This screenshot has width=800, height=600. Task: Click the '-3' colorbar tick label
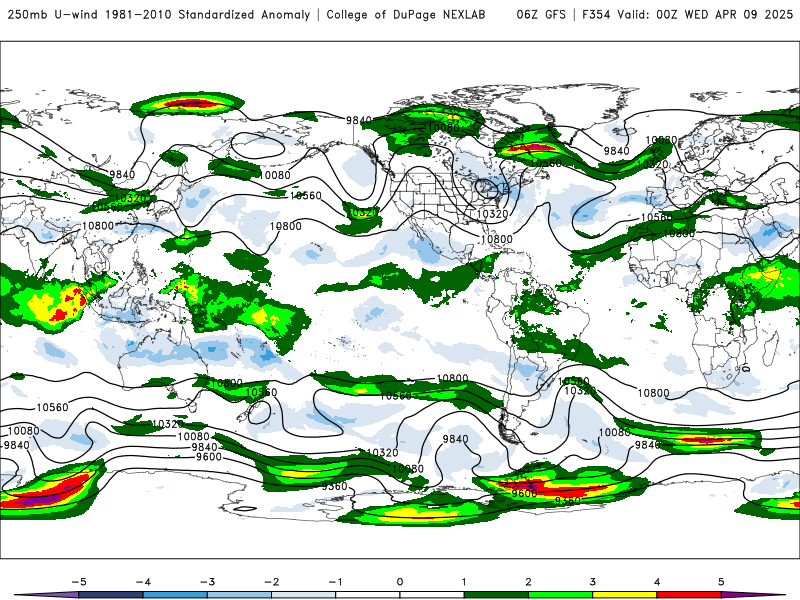207,582
